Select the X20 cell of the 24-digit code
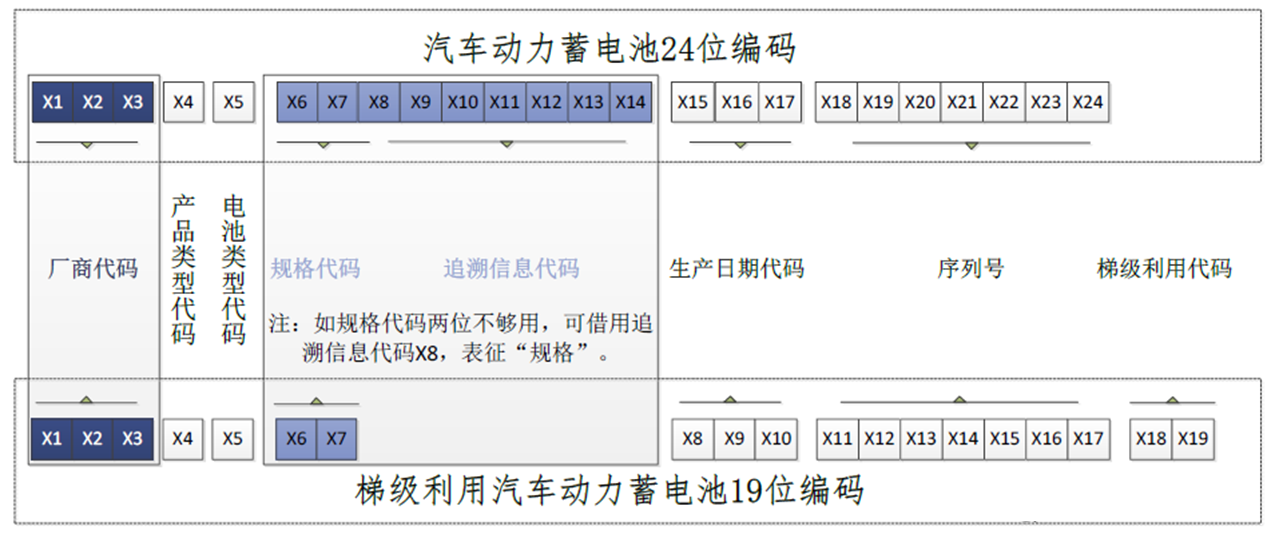Screen dimensions: 1275x558 click(920, 102)
